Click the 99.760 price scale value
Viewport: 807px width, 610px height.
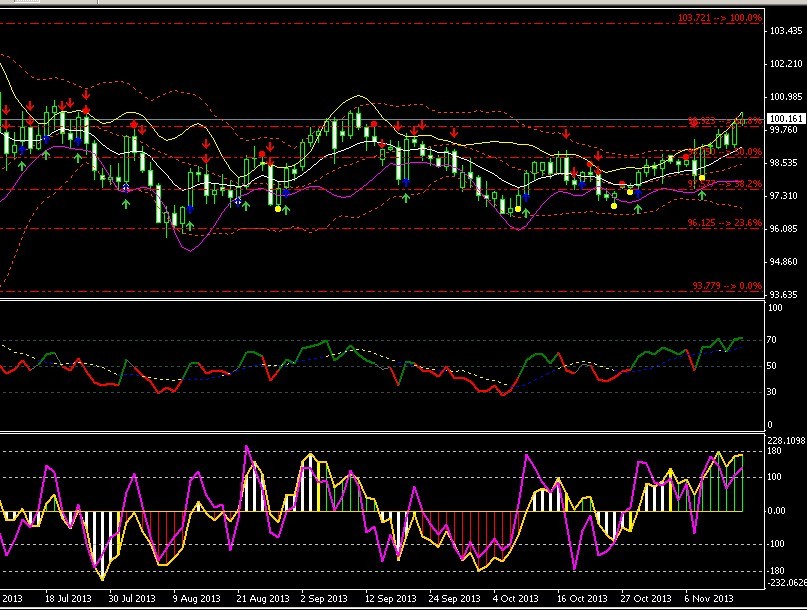(783, 130)
